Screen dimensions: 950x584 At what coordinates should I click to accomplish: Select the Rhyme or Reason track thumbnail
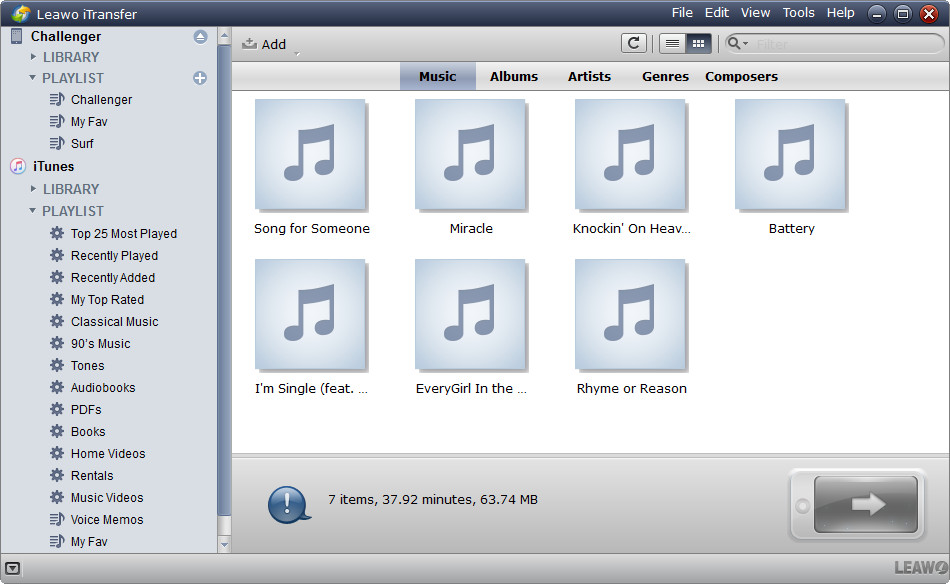click(631, 315)
